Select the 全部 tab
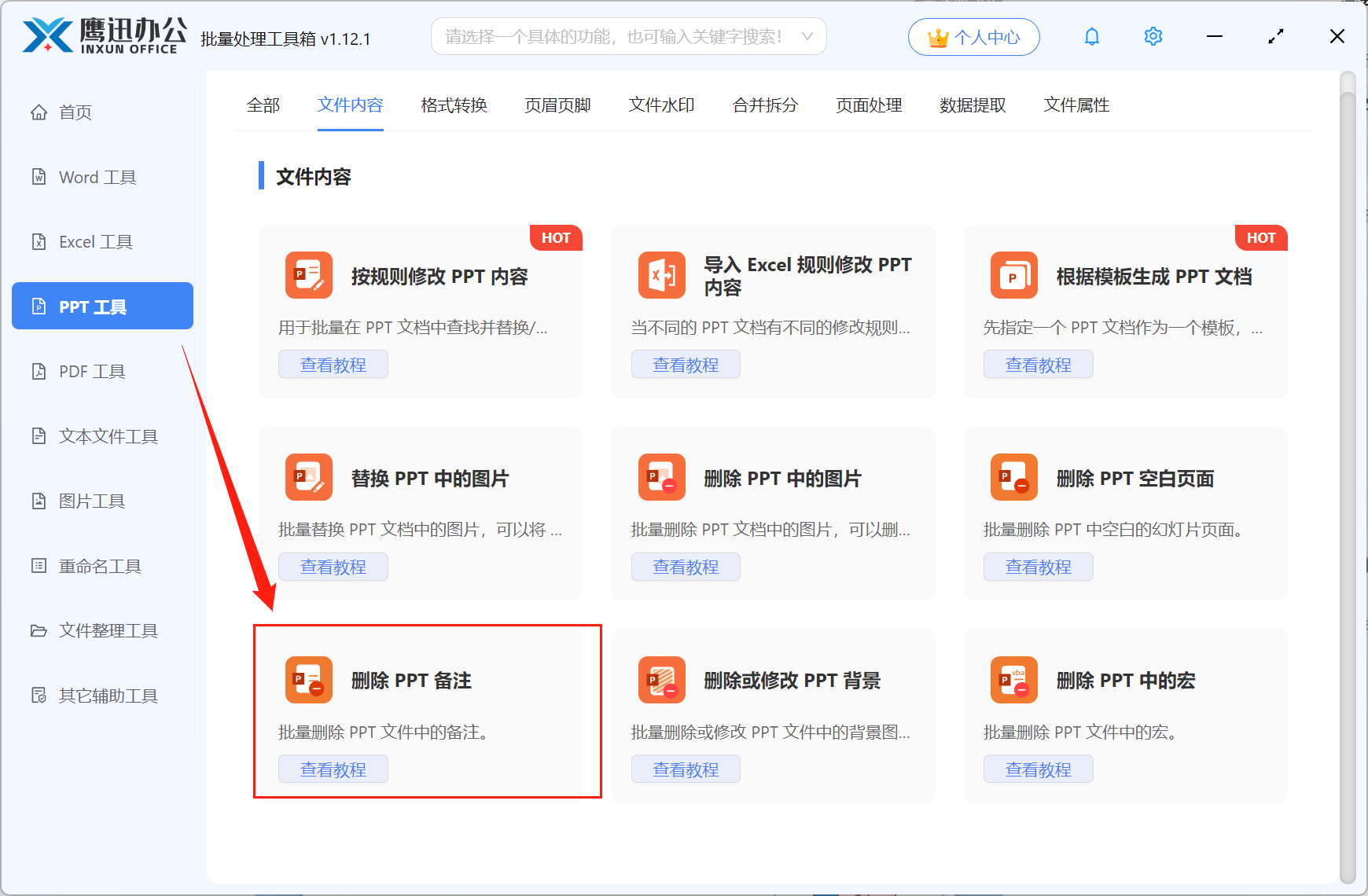Image resolution: width=1368 pixels, height=896 pixels. pos(263,105)
